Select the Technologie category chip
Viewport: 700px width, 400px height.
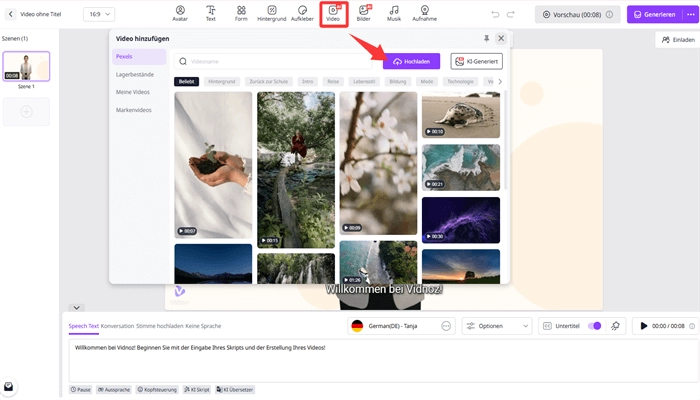click(x=460, y=82)
